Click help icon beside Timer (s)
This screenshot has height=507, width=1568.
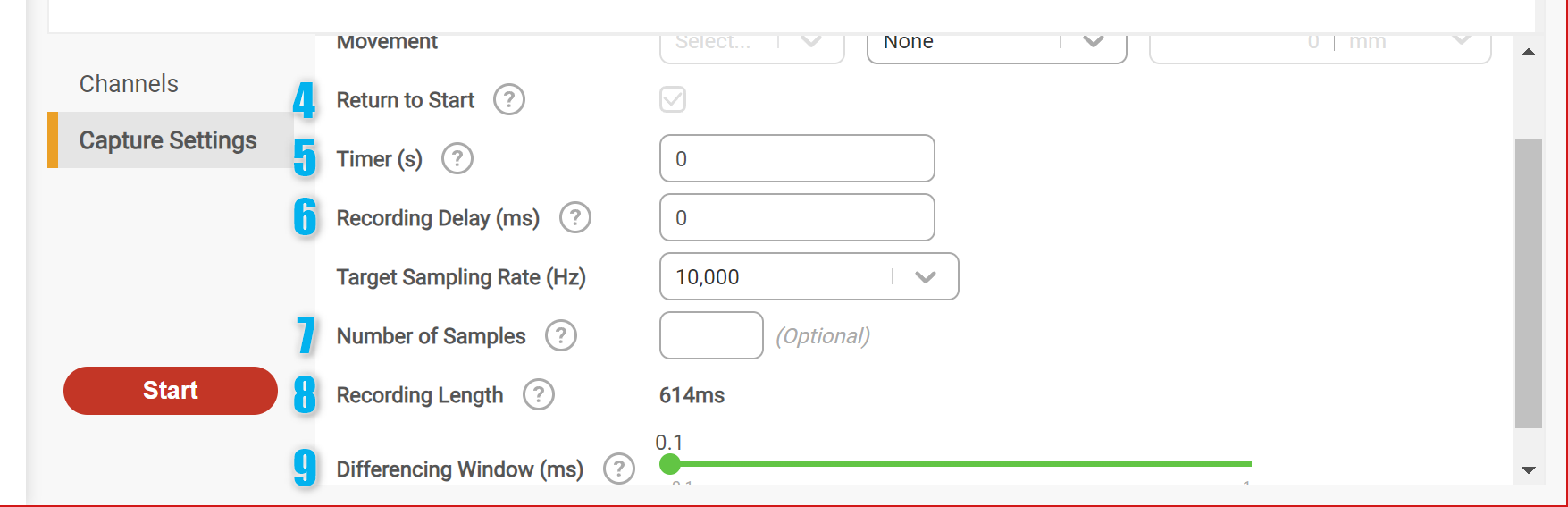(x=457, y=158)
